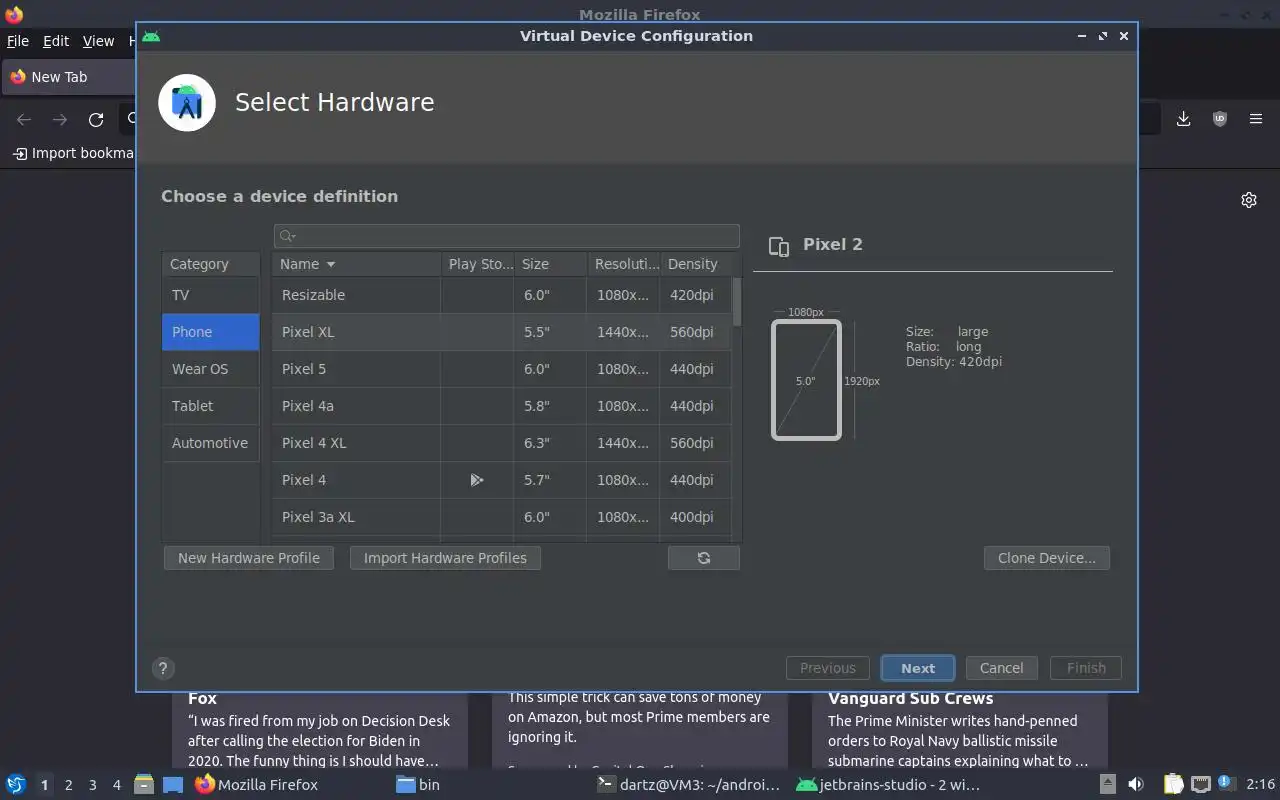Screen dimensions: 1280x800
Task: Click the Android icon in the dialog title bar
Action: coord(151,36)
